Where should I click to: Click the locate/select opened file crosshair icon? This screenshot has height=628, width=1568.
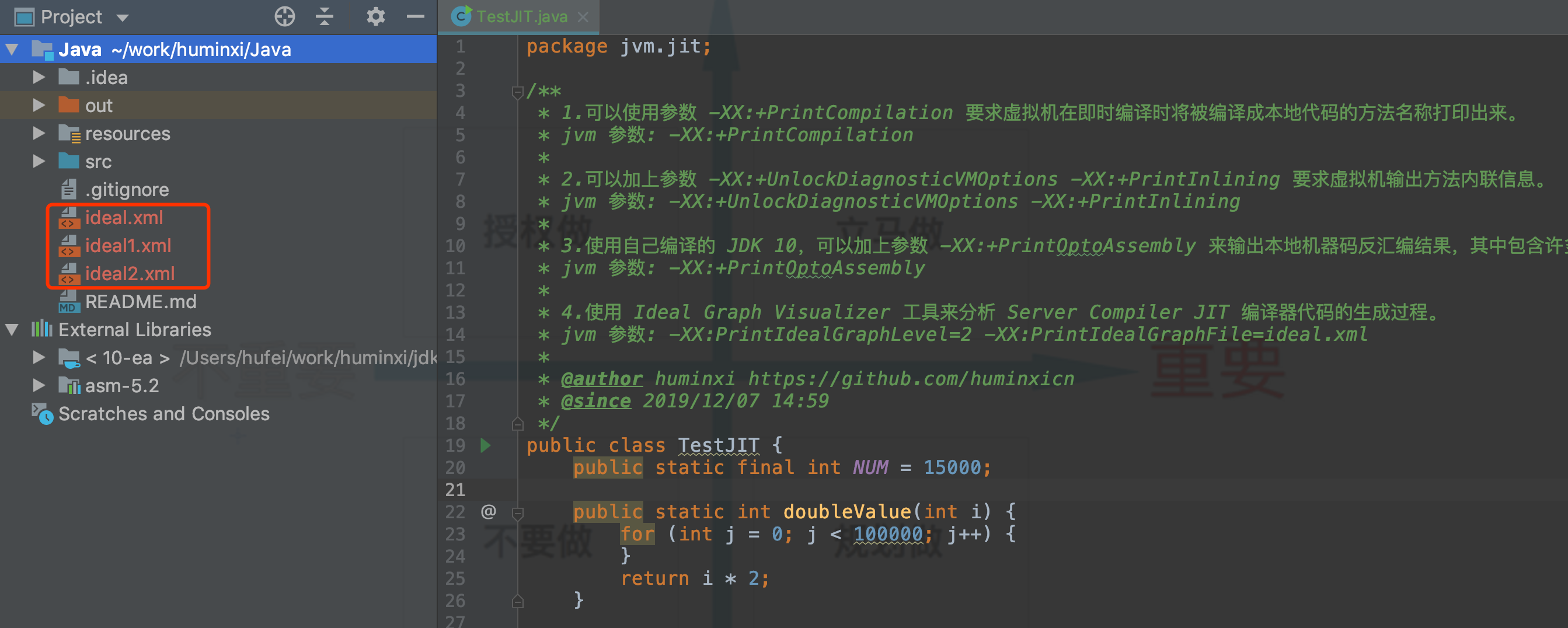point(284,16)
